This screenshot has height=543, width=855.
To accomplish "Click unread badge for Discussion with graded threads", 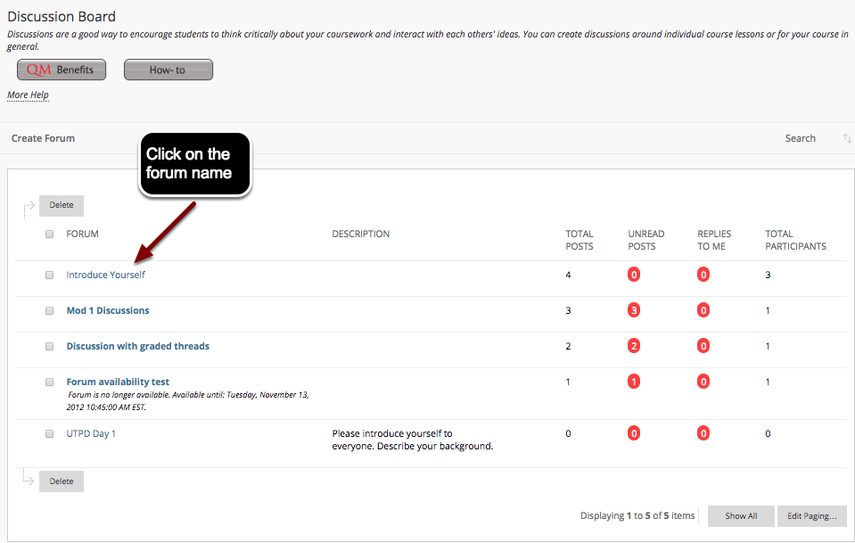I will (x=634, y=346).
